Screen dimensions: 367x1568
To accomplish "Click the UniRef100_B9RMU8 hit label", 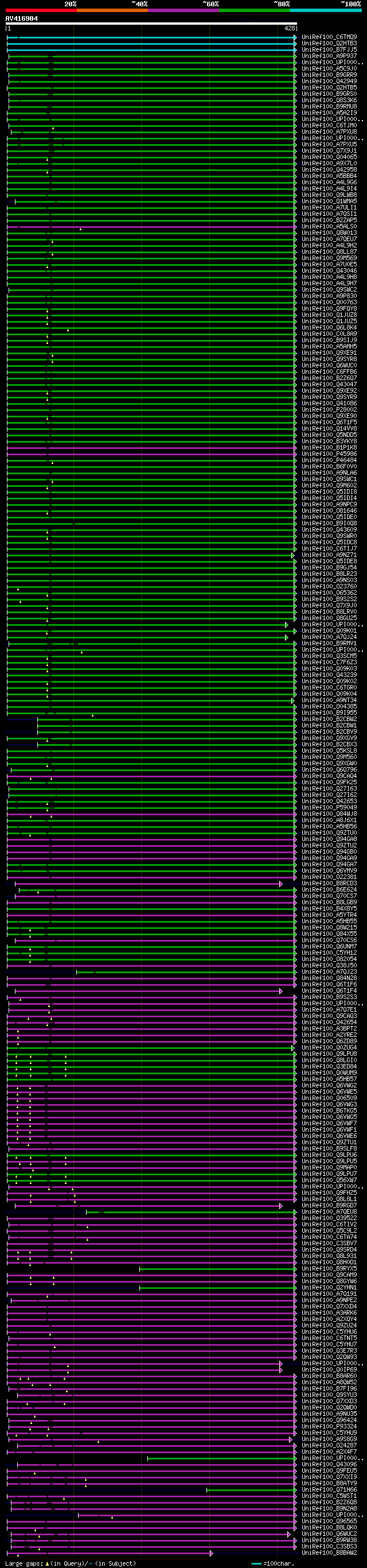I will point(329,107).
